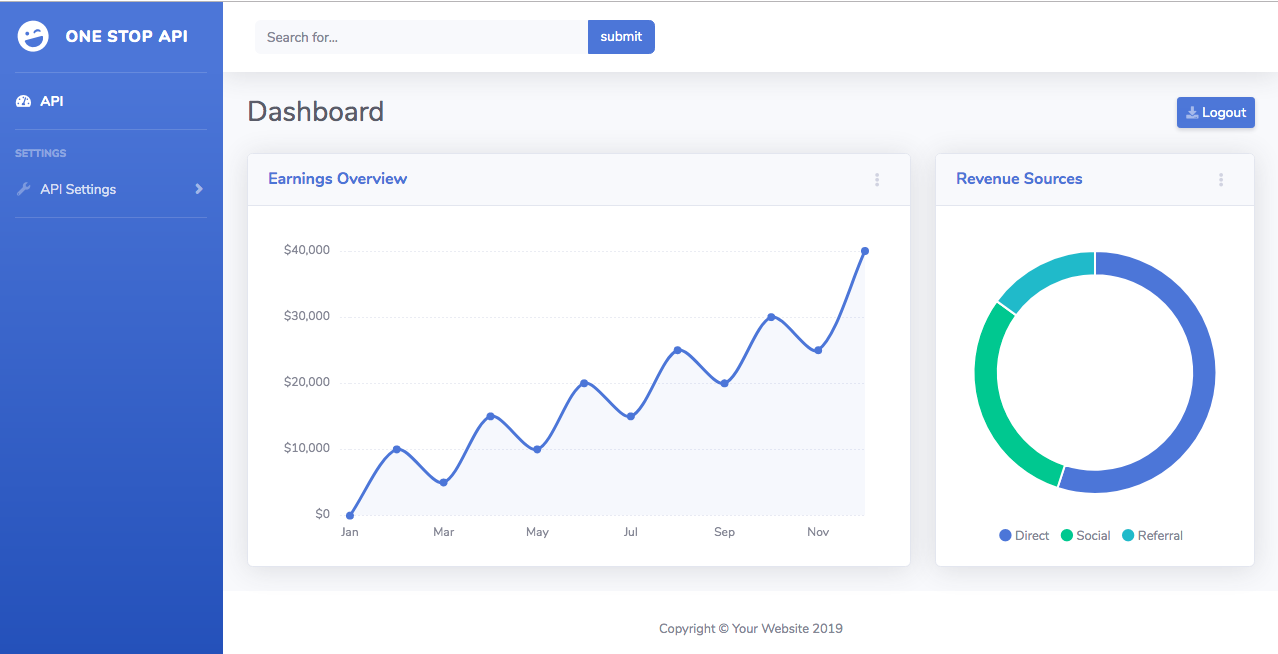Click the Logout button
This screenshot has width=1278, height=654.
1215,113
